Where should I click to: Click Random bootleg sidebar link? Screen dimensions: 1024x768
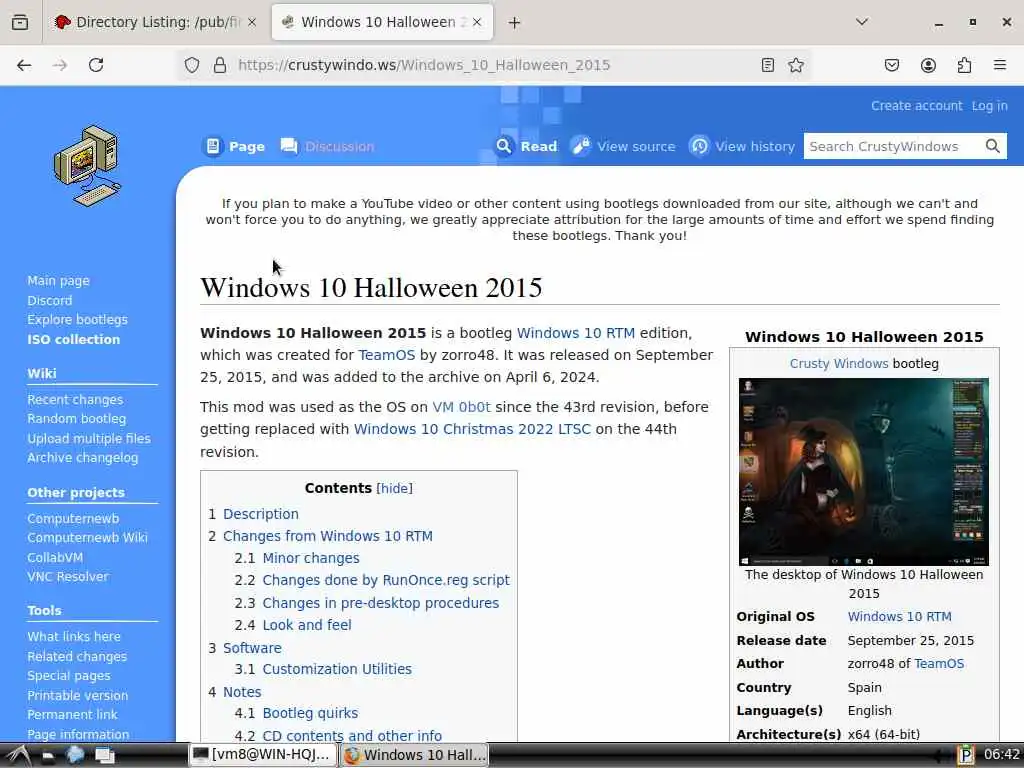76,419
